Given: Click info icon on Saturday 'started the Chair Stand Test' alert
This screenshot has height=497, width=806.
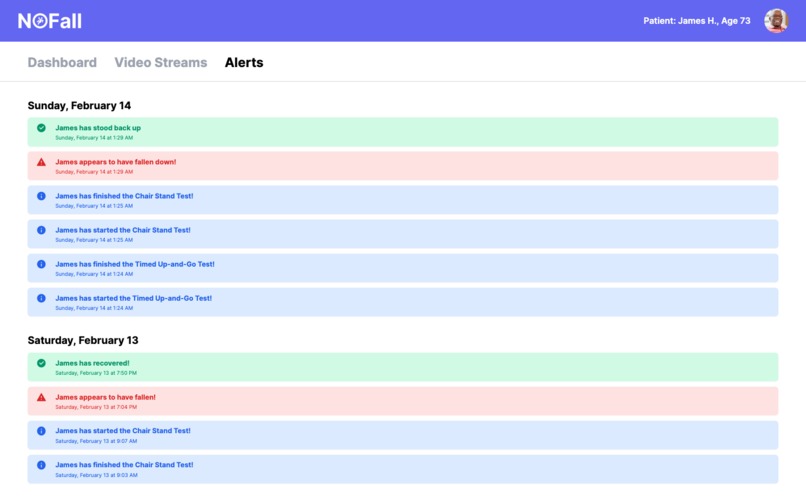Looking at the screenshot, I should [41, 431].
